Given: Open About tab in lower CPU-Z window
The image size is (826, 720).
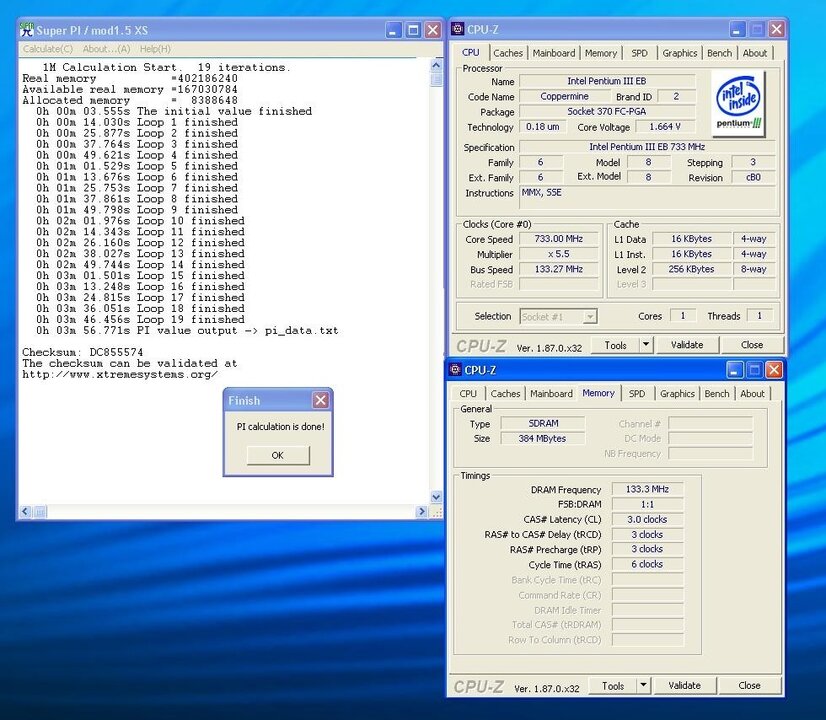Looking at the screenshot, I should tap(752, 393).
